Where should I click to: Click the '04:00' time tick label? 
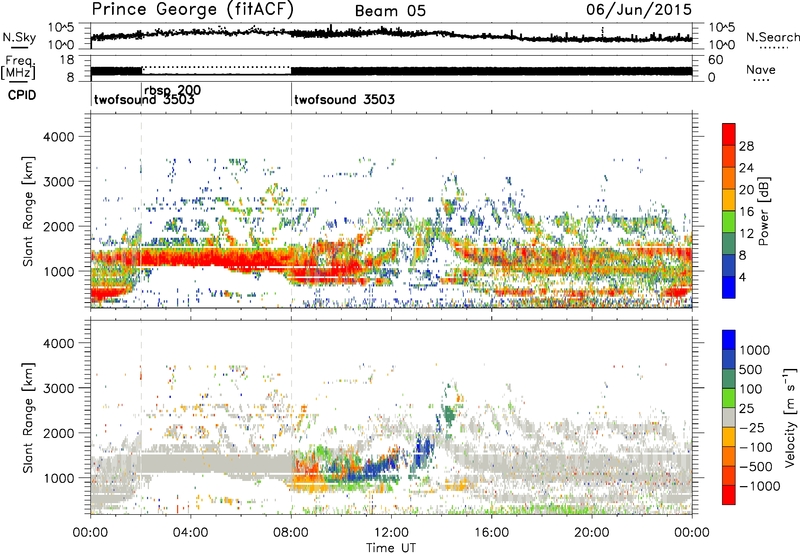[190, 533]
